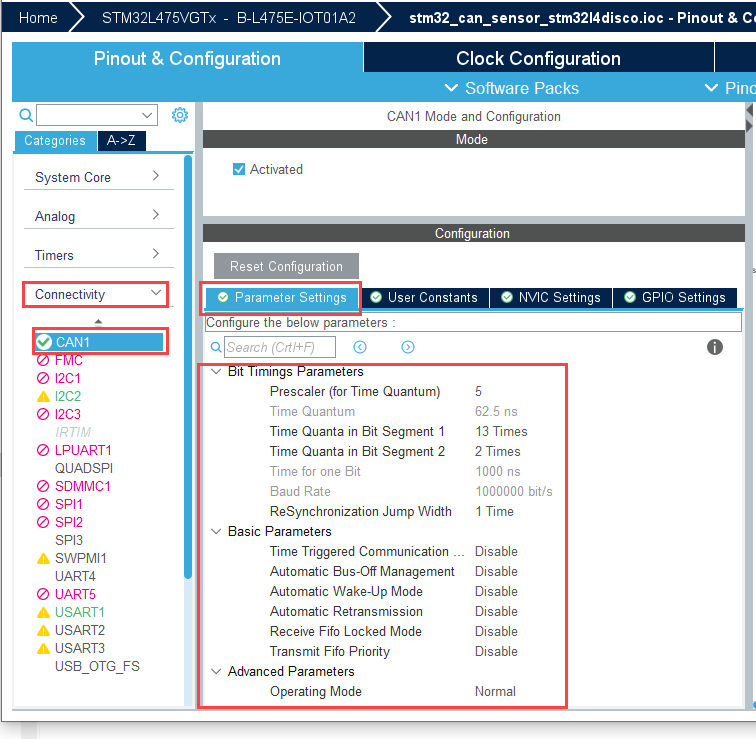The image size is (756, 739).
Task: Collapse the Bit Timings Parameters group
Action: 216,371
